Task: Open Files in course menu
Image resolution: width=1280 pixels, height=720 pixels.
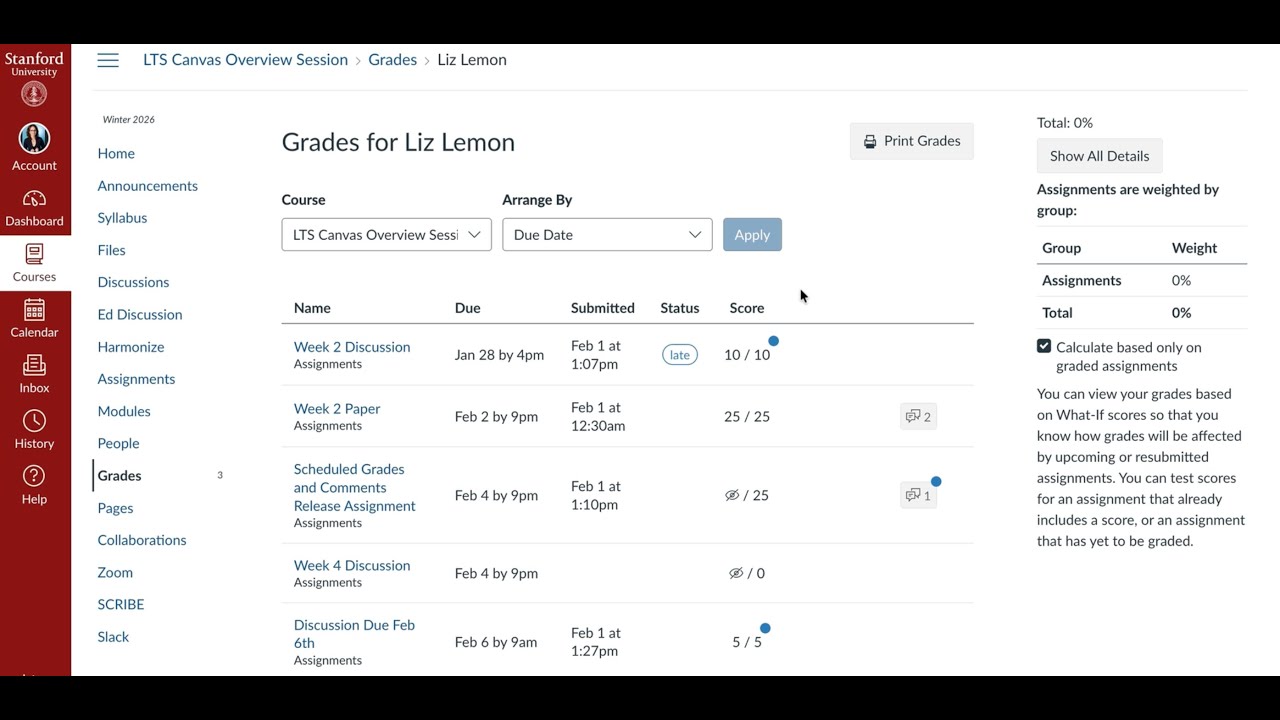Action: 111,250
